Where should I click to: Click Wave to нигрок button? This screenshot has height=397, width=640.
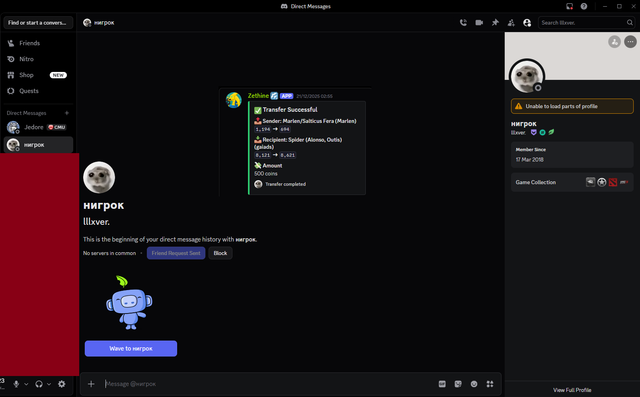[131, 348]
